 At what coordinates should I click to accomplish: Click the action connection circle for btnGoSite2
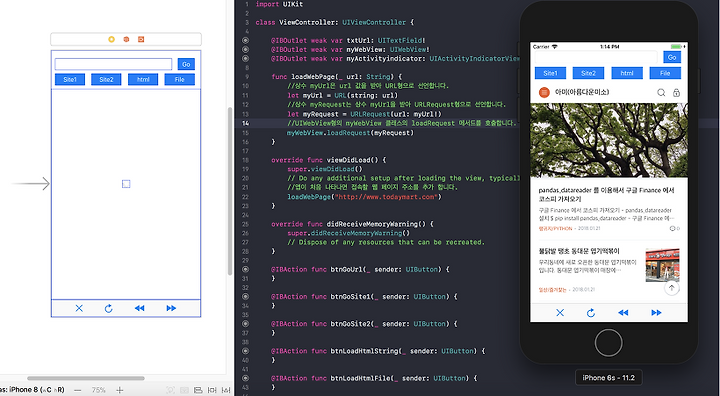click(x=246, y=324)
